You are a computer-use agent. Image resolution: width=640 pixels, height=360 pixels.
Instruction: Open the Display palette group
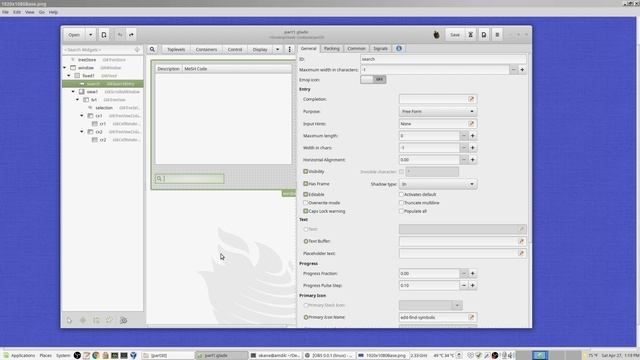(x=260, y=49)
